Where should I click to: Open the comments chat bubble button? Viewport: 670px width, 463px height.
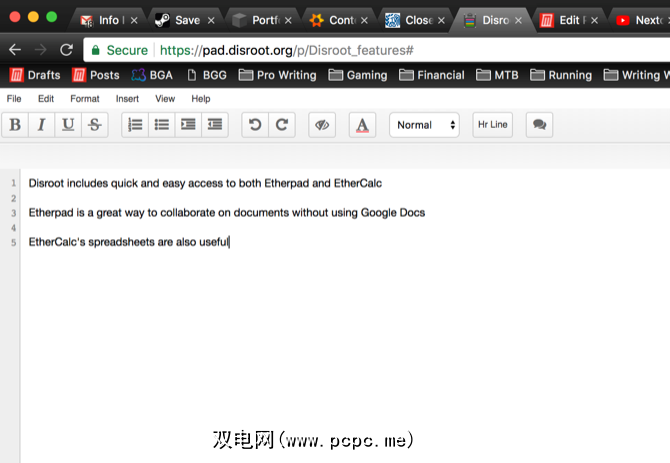539,125
